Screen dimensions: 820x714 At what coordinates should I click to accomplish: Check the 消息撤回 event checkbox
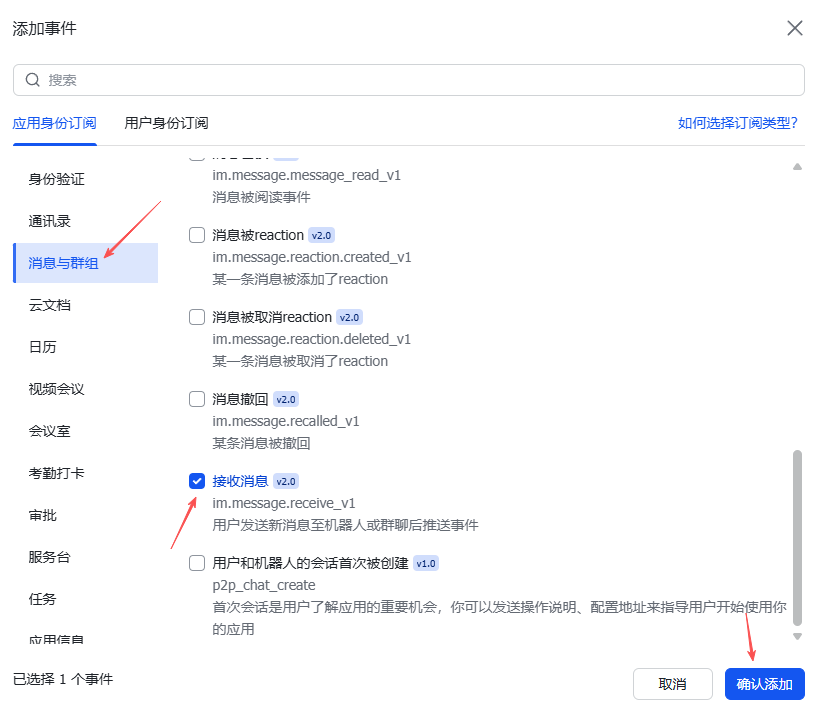pos(197,399)
